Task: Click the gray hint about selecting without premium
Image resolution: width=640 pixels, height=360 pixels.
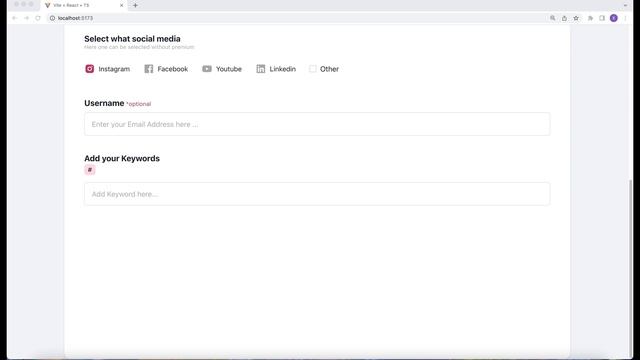Action: (x=139, y=47)
